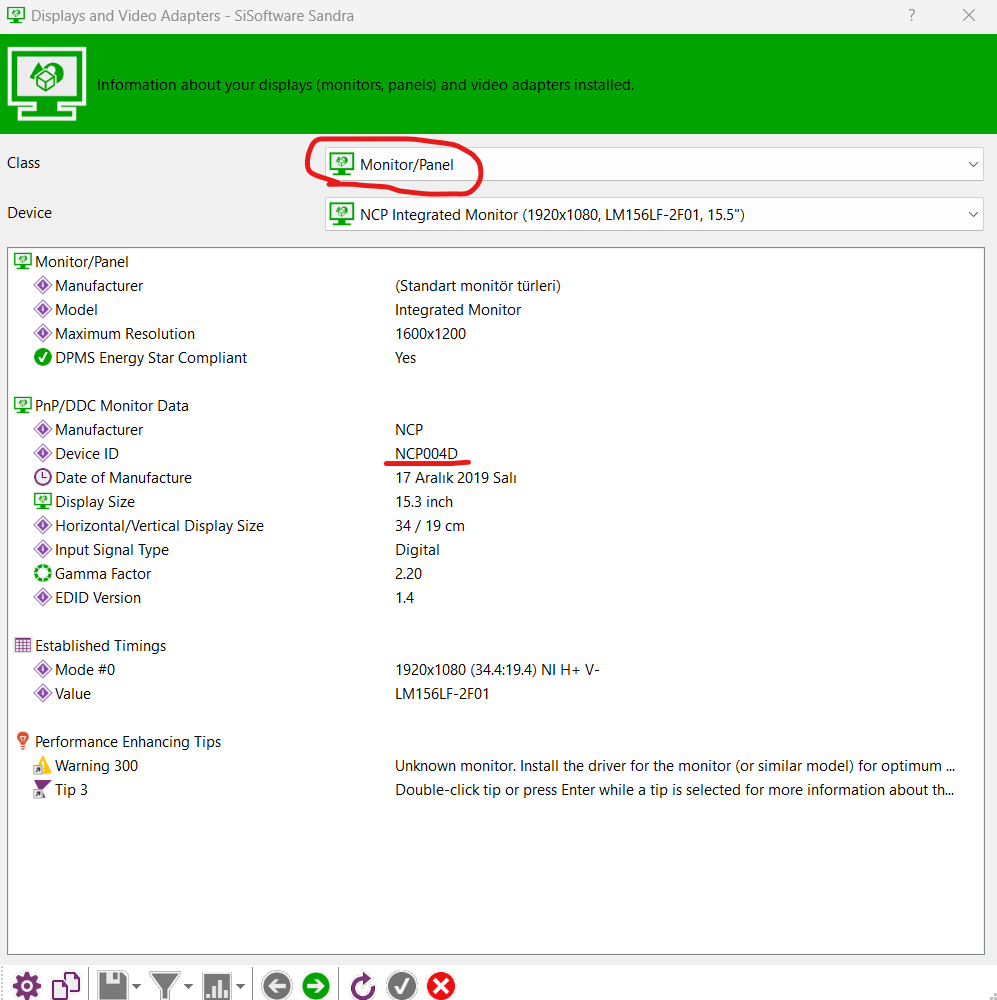Screen dimensions: 997x1000
Task: Open the save icon dropdown arrow
Action: pyautogui.click(x=137, y=987)
